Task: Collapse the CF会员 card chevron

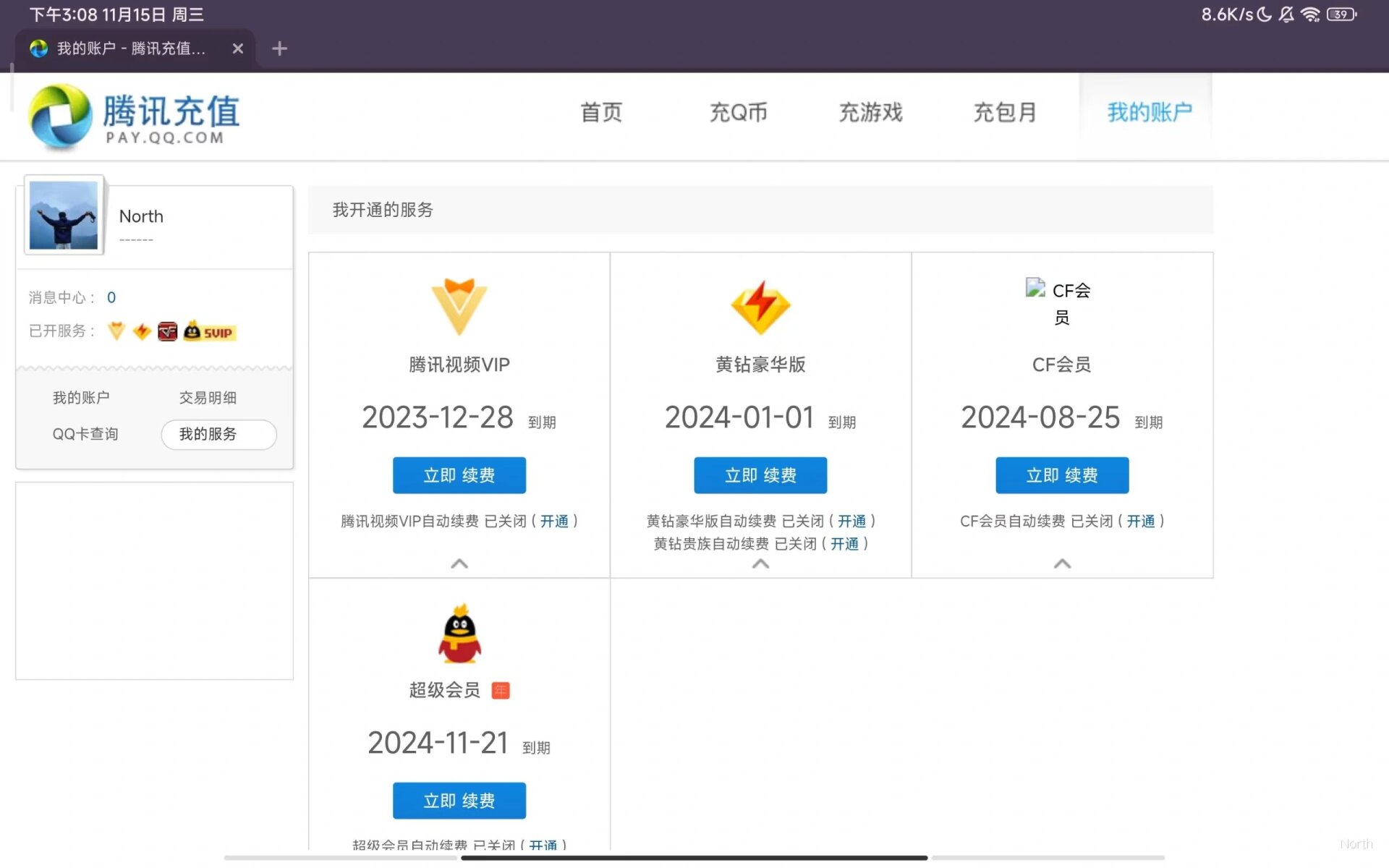Action: (1062, 563)
